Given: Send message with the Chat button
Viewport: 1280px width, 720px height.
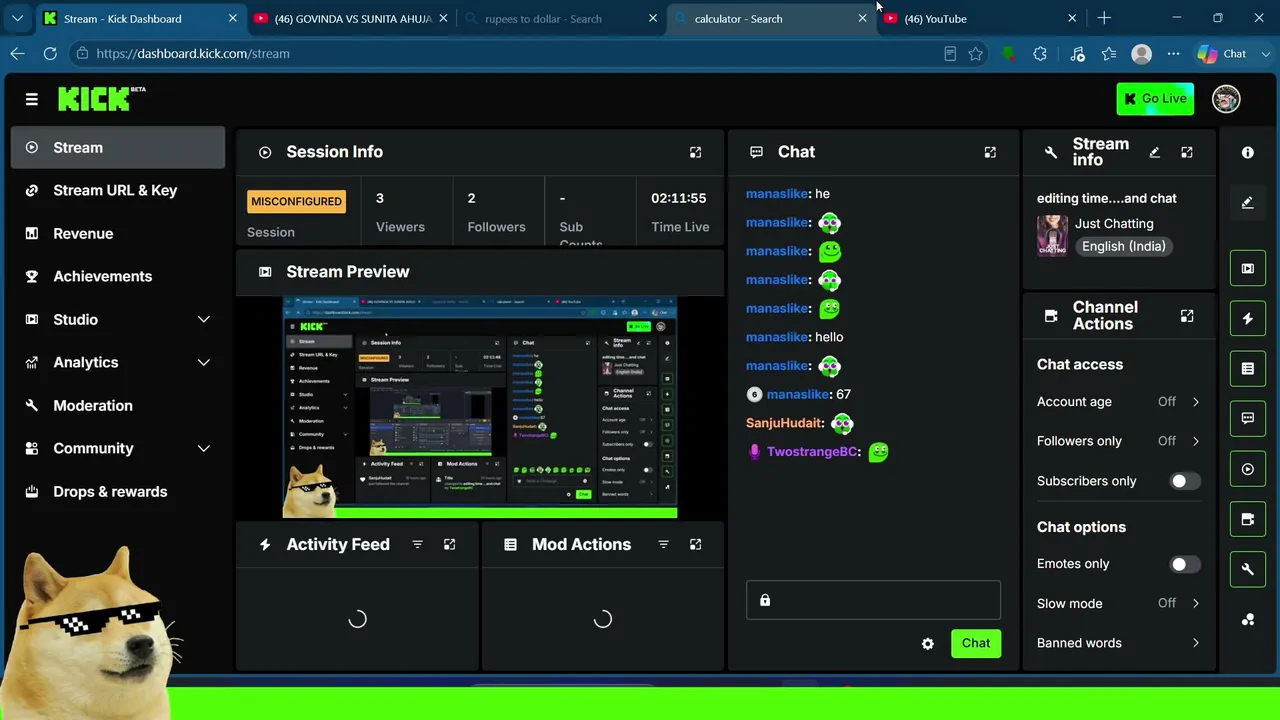Looking at the screenshot, I should coord(976,644).
